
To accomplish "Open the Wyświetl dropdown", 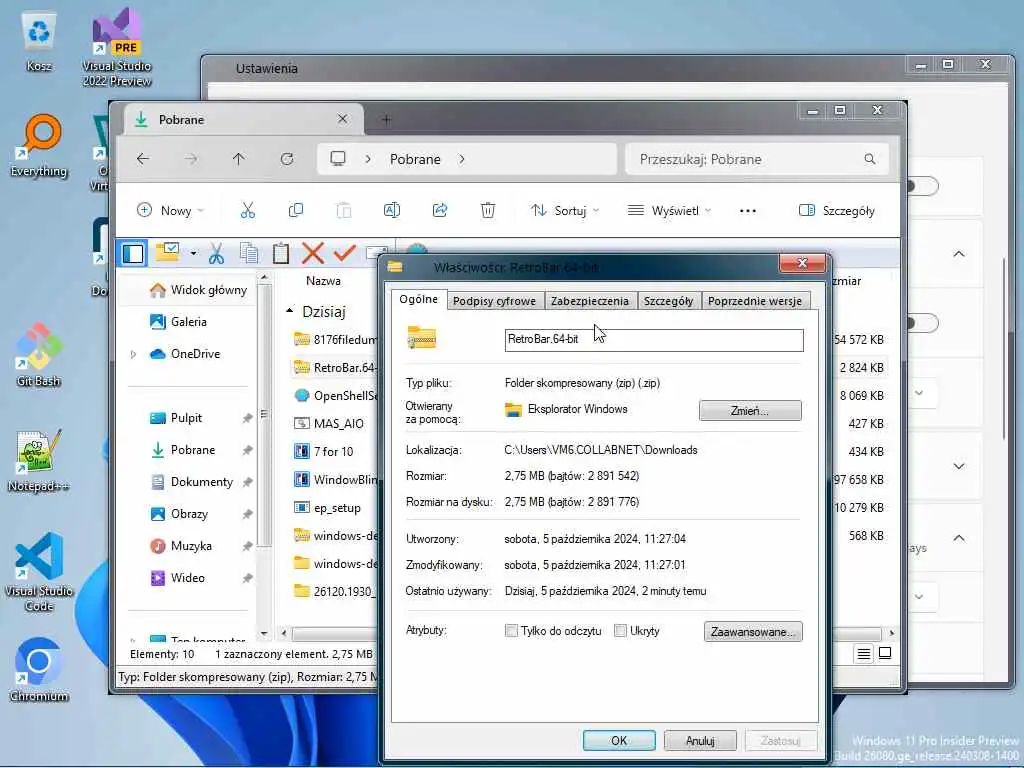I will click(x=669, y=210).
